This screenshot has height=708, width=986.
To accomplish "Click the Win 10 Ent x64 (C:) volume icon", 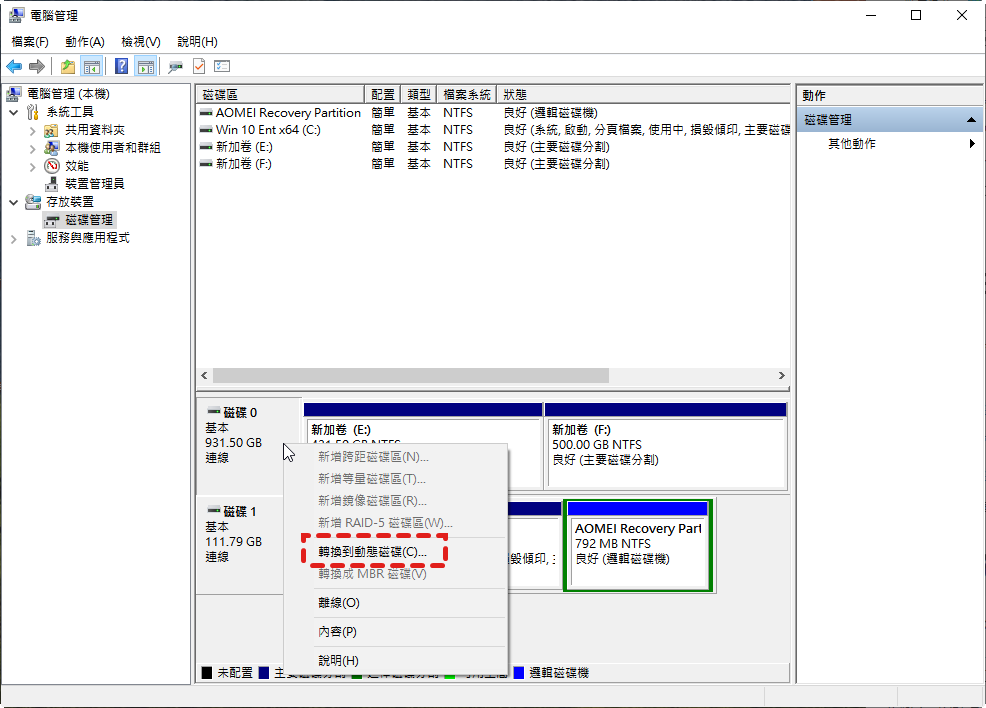I will (206, 130).
